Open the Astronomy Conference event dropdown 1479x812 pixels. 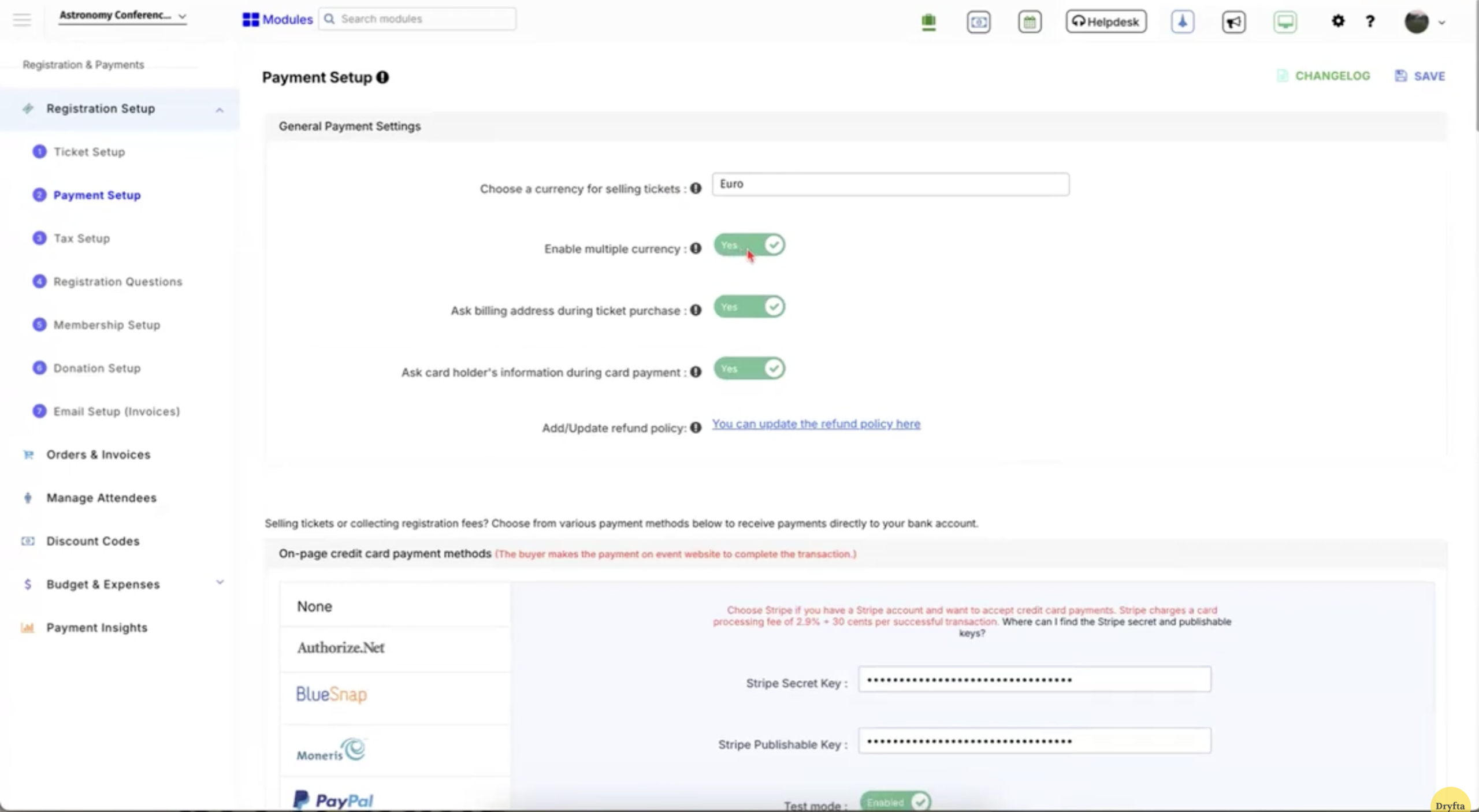(122, 16)
